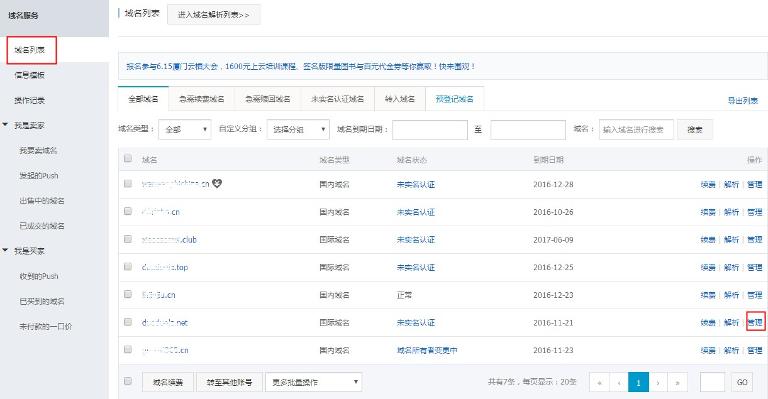The image size is (768, 399).
Task: Click 管理 in the row expiring 2016-12-28
Action: click(x=755, y=184)
